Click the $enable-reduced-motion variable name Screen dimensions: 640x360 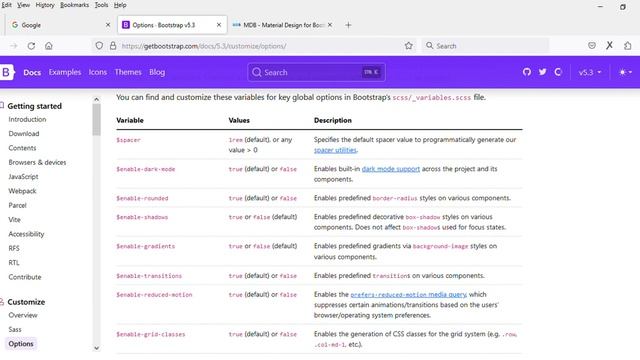pyautogui.click(x=154, y=295)
